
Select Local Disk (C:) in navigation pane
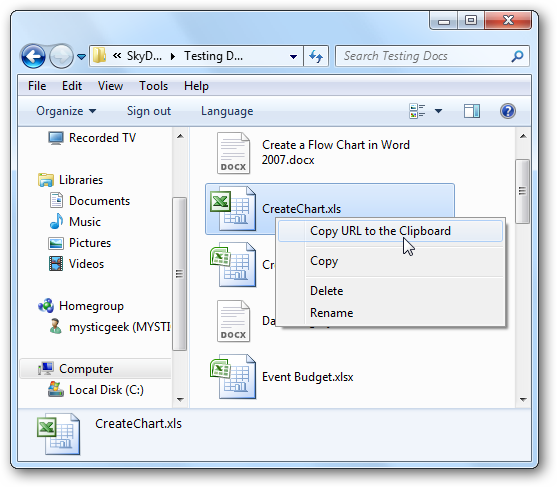click(96, 390)
